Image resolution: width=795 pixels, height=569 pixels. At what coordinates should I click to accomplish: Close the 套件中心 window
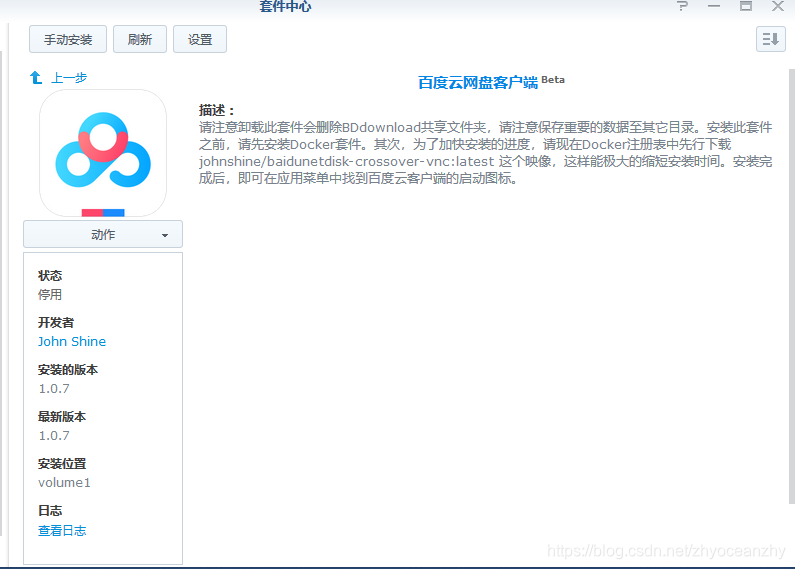(x=778, y=7)
